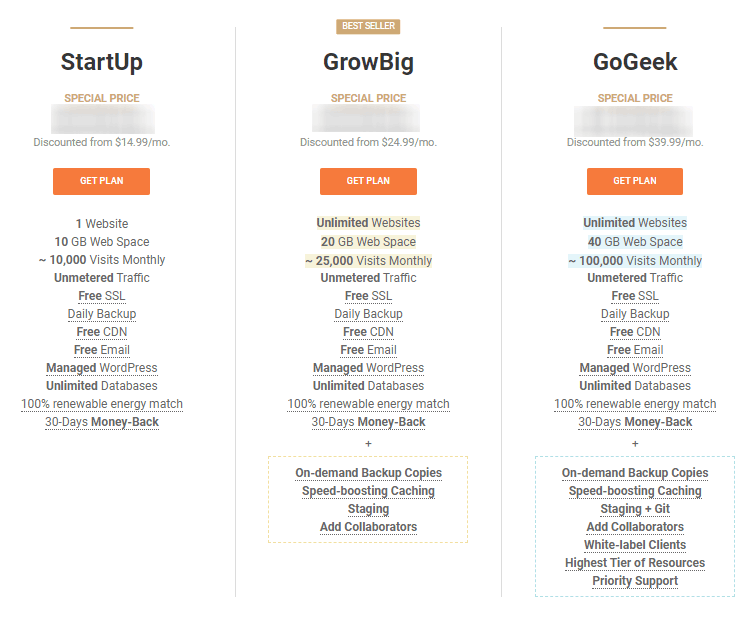The image size is (756, 619).
Task: Click Free CDN in GoGeek plan
Action: (x=635, y=332)
